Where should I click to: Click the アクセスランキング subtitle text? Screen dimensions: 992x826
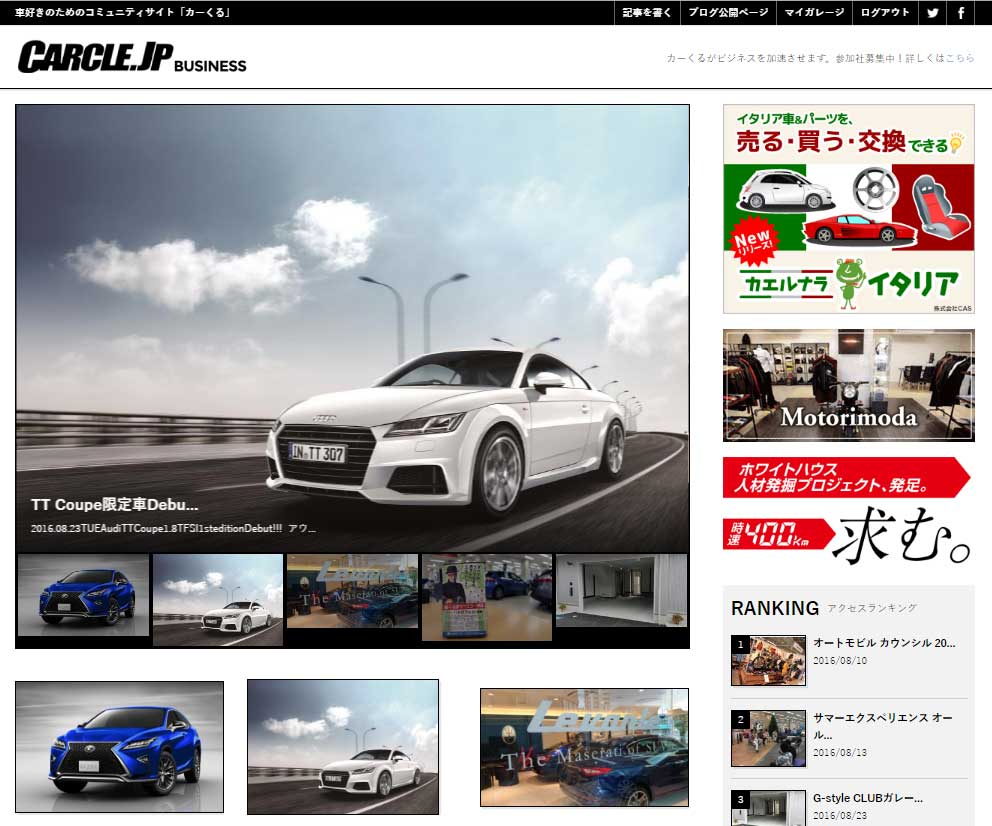coord(872,608)
